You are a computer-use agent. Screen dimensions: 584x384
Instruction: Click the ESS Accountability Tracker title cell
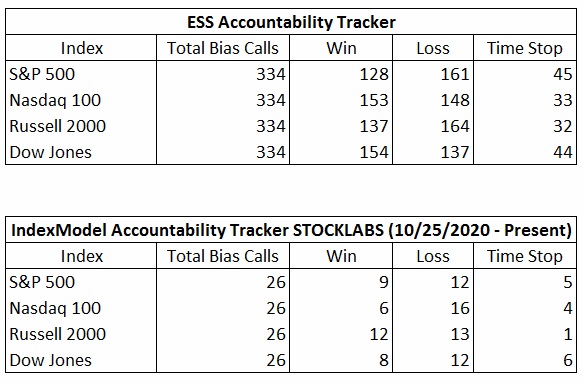[x=291, y=22]
